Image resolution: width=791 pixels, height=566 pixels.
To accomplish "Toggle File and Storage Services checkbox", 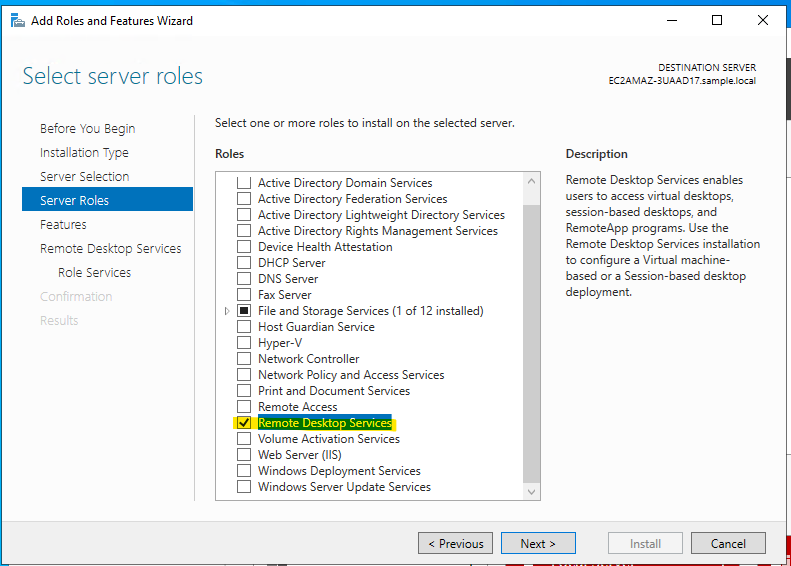I will point(244,311).
